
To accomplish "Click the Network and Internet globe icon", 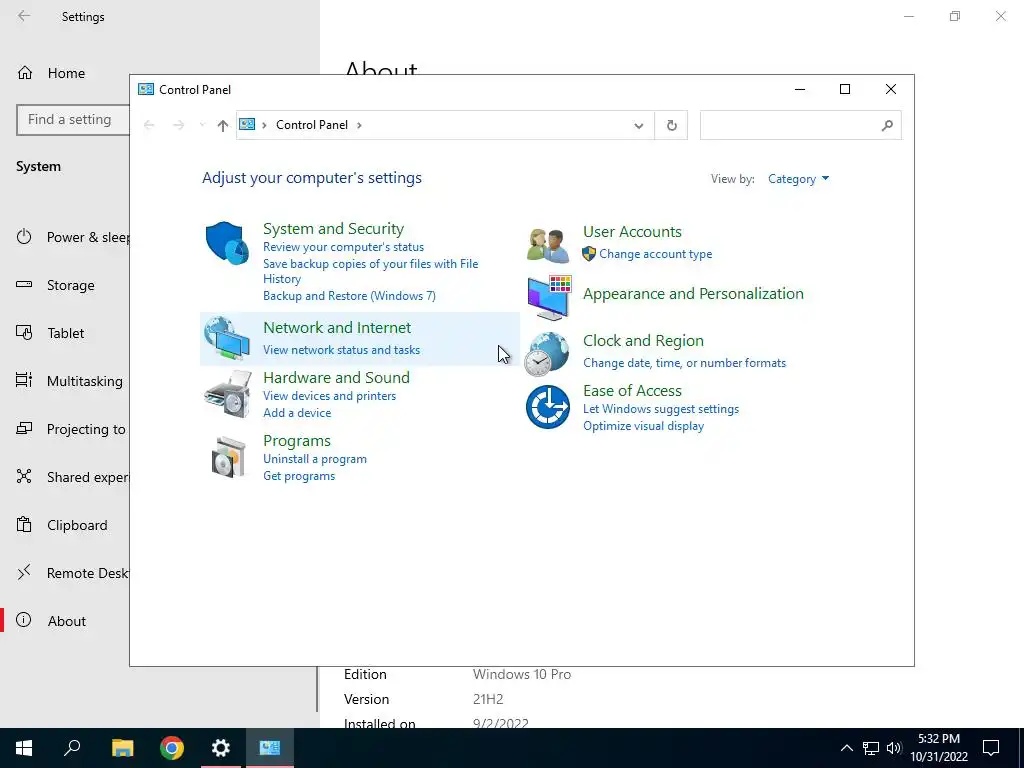I will 227,338.
